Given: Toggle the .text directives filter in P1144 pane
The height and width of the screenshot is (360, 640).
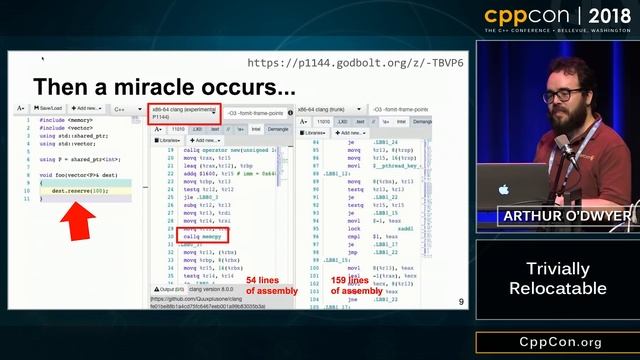Looking at the screenshot, I should (x=215, y=129).
